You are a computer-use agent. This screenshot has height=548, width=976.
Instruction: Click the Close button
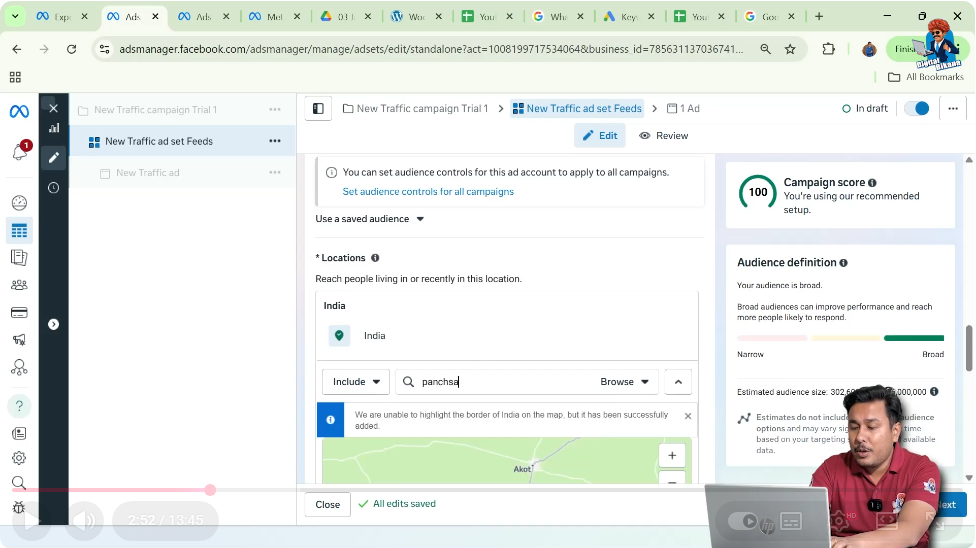[x=327, y=504]
